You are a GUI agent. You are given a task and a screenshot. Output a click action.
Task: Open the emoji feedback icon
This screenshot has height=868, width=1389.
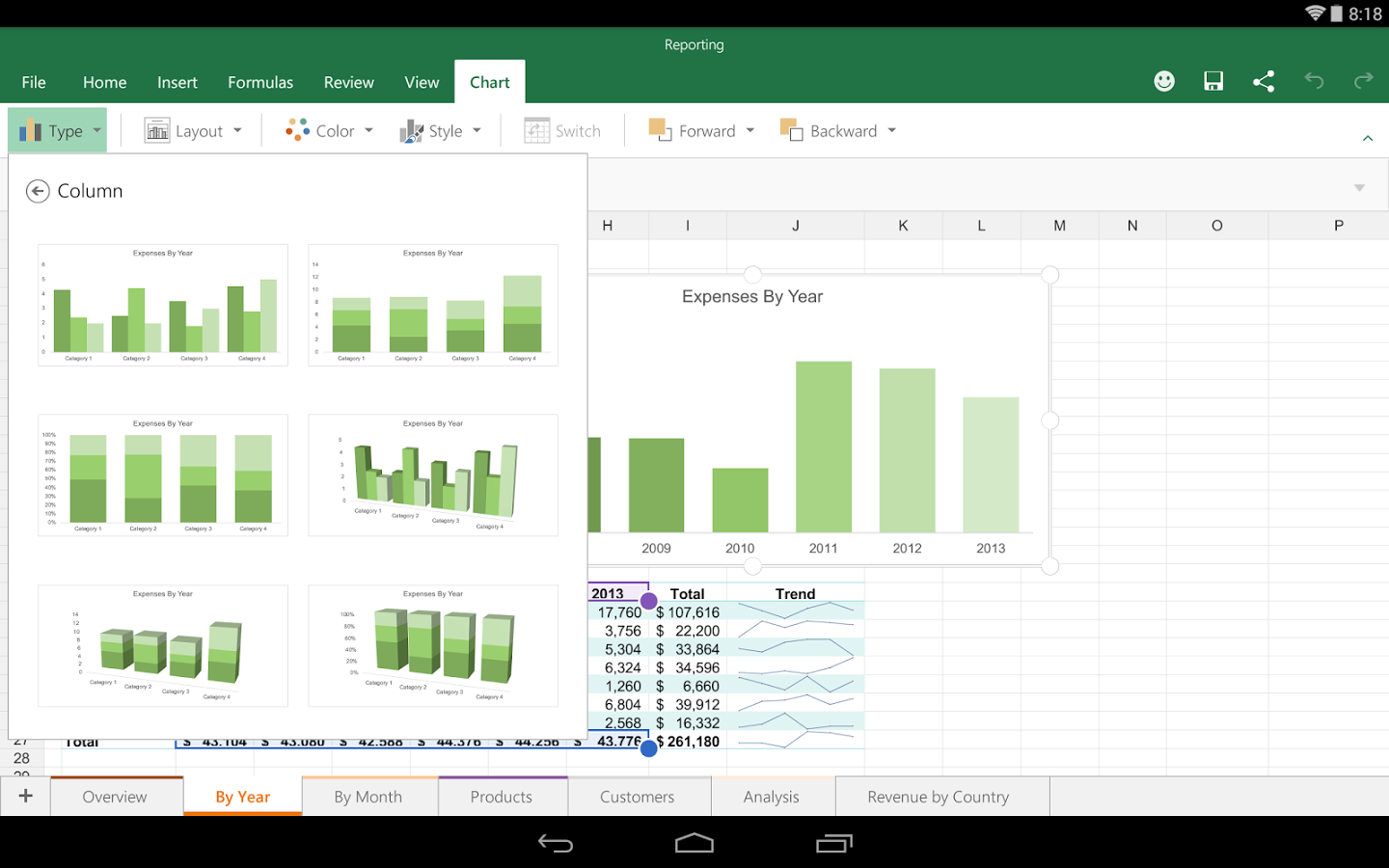coord(1163,81)
